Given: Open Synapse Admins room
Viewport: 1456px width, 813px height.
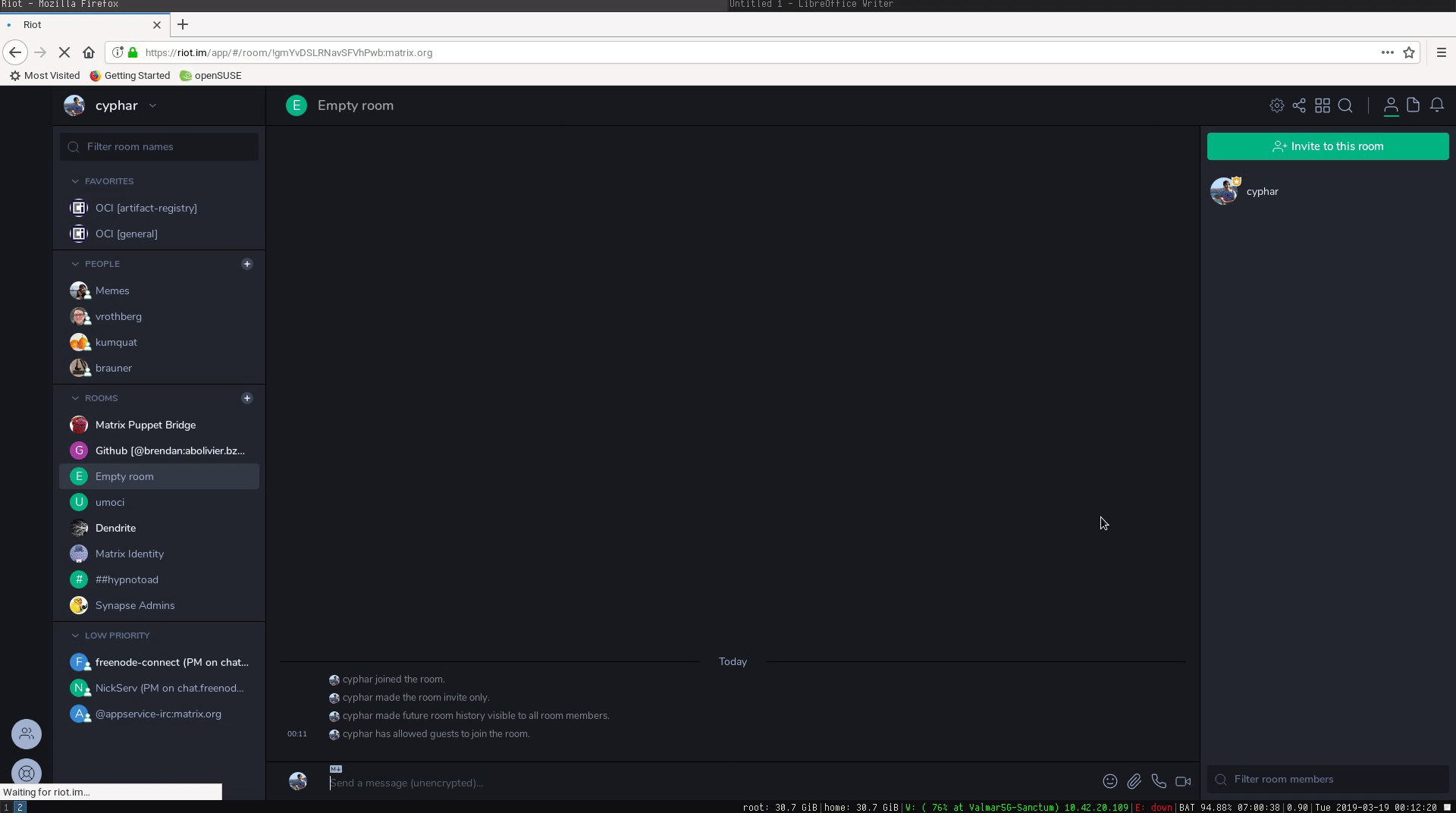Looking at the screenshot, I should pyautogui.click(x=159, y=605).
